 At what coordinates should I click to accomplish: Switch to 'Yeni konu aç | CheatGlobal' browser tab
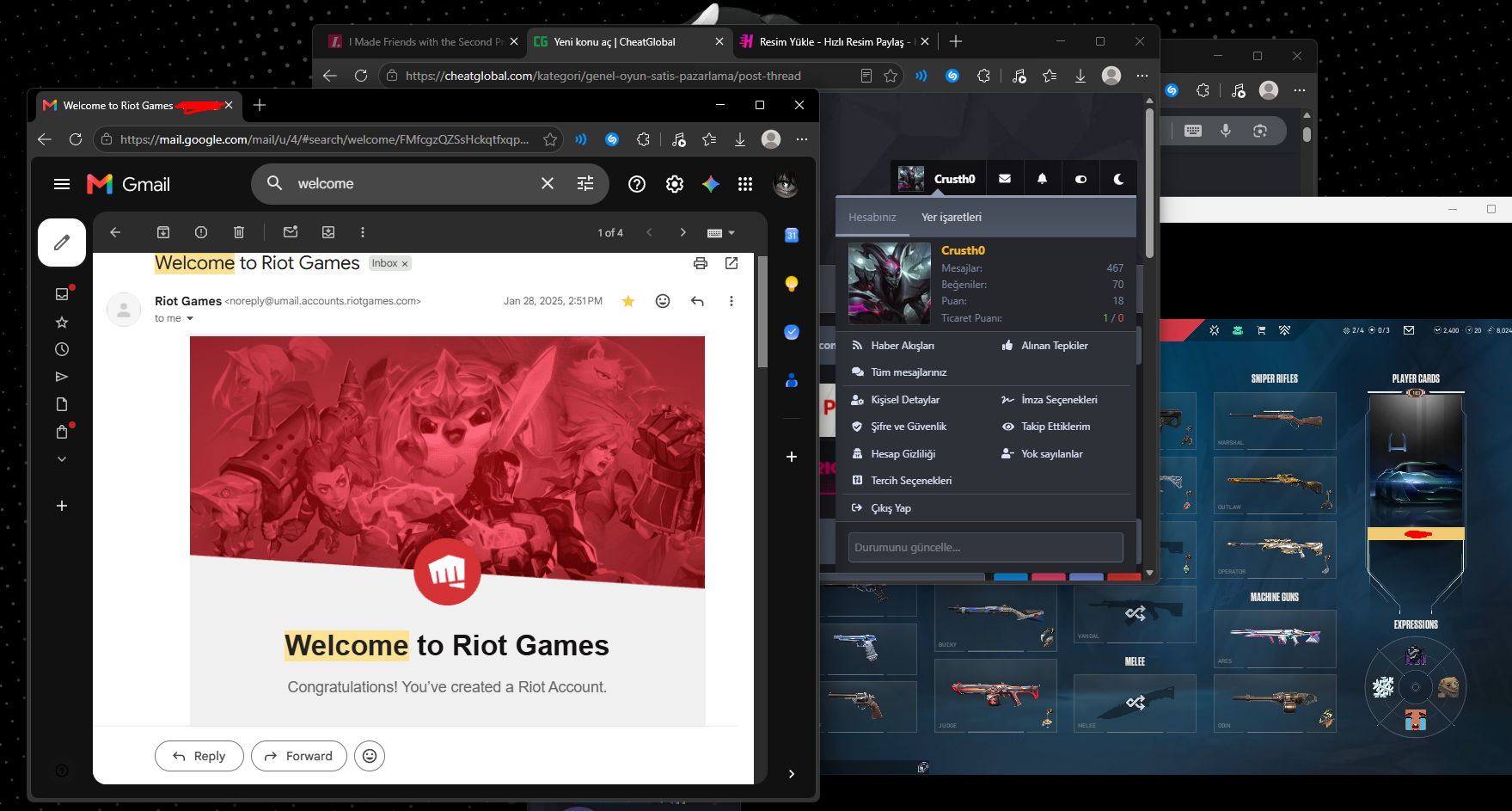point(628,41)
